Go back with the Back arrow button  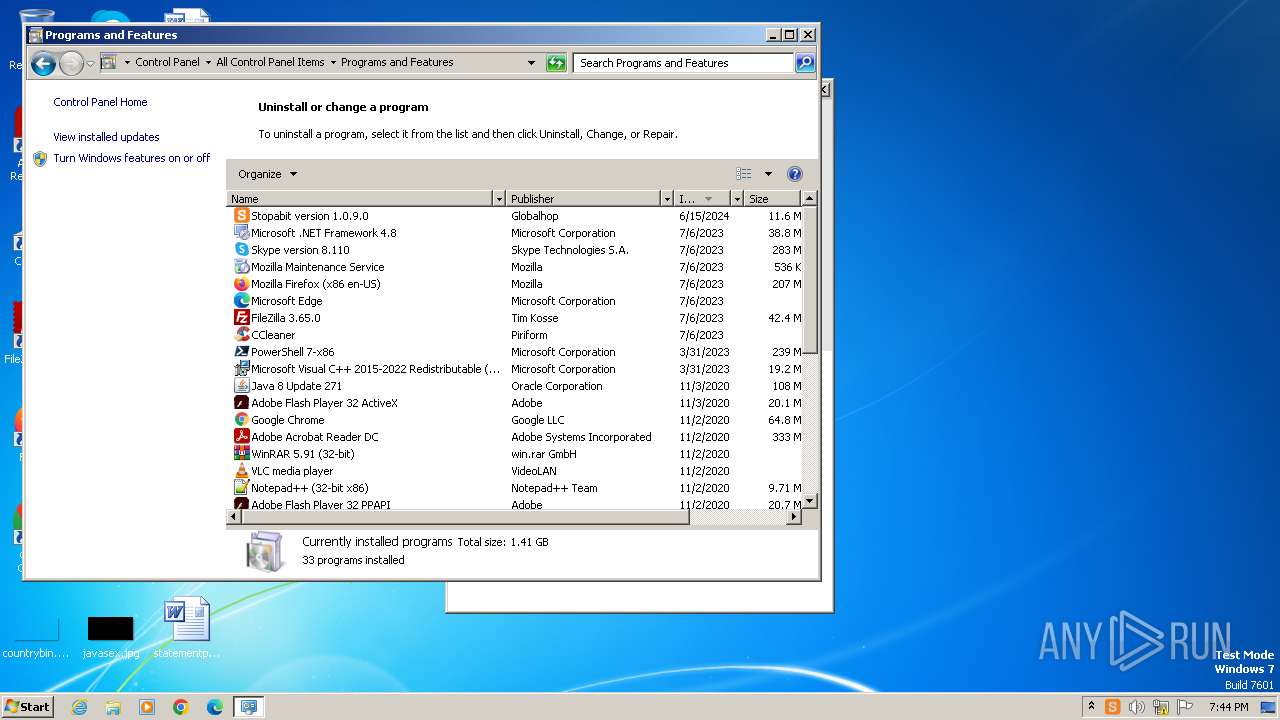pos(43,64)
